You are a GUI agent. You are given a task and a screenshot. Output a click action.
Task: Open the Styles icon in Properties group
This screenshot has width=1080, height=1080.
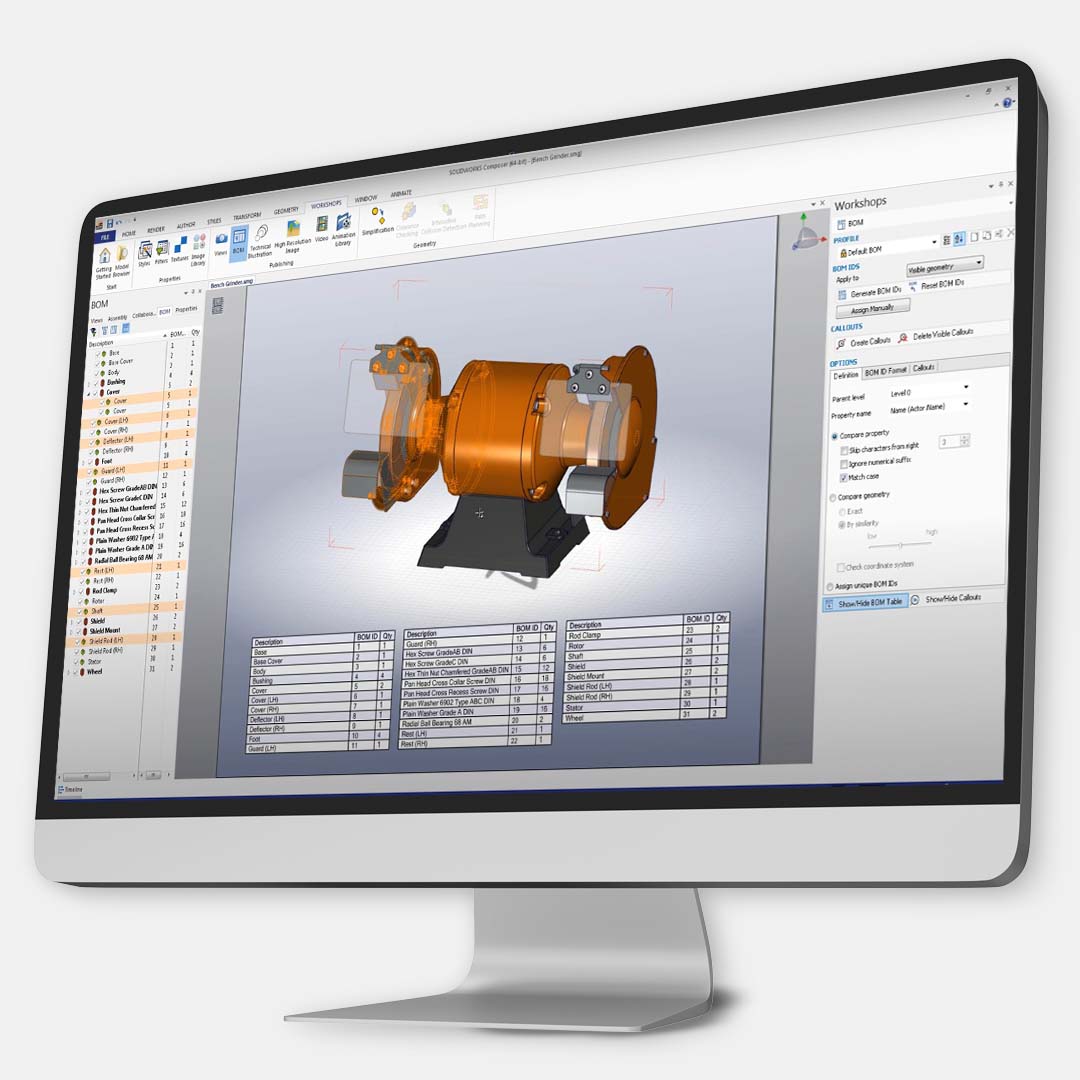click(x=145, y=247)
